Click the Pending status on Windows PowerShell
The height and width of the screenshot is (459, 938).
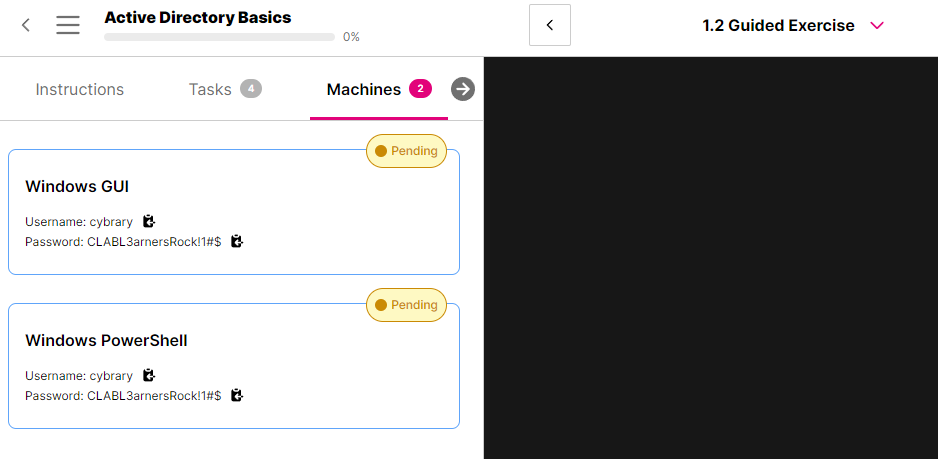pos(406,305)
